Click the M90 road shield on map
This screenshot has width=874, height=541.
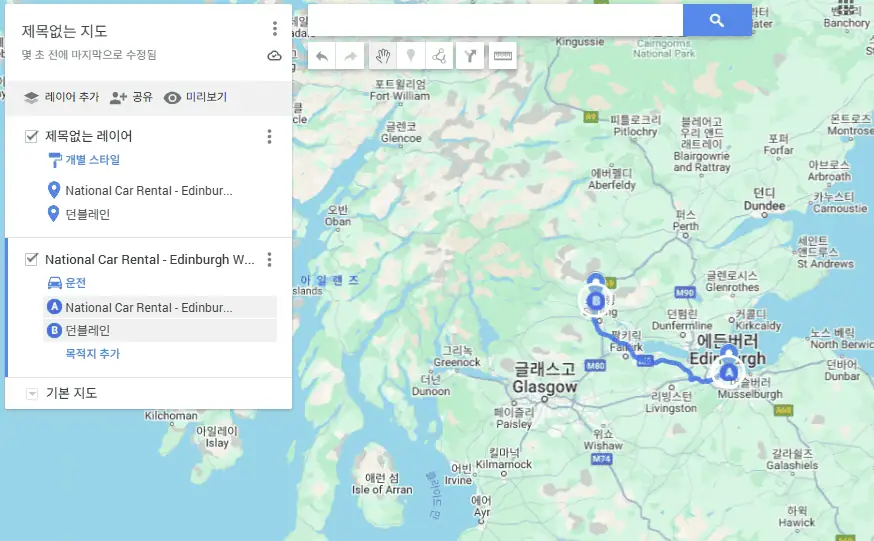coord(685,293)
